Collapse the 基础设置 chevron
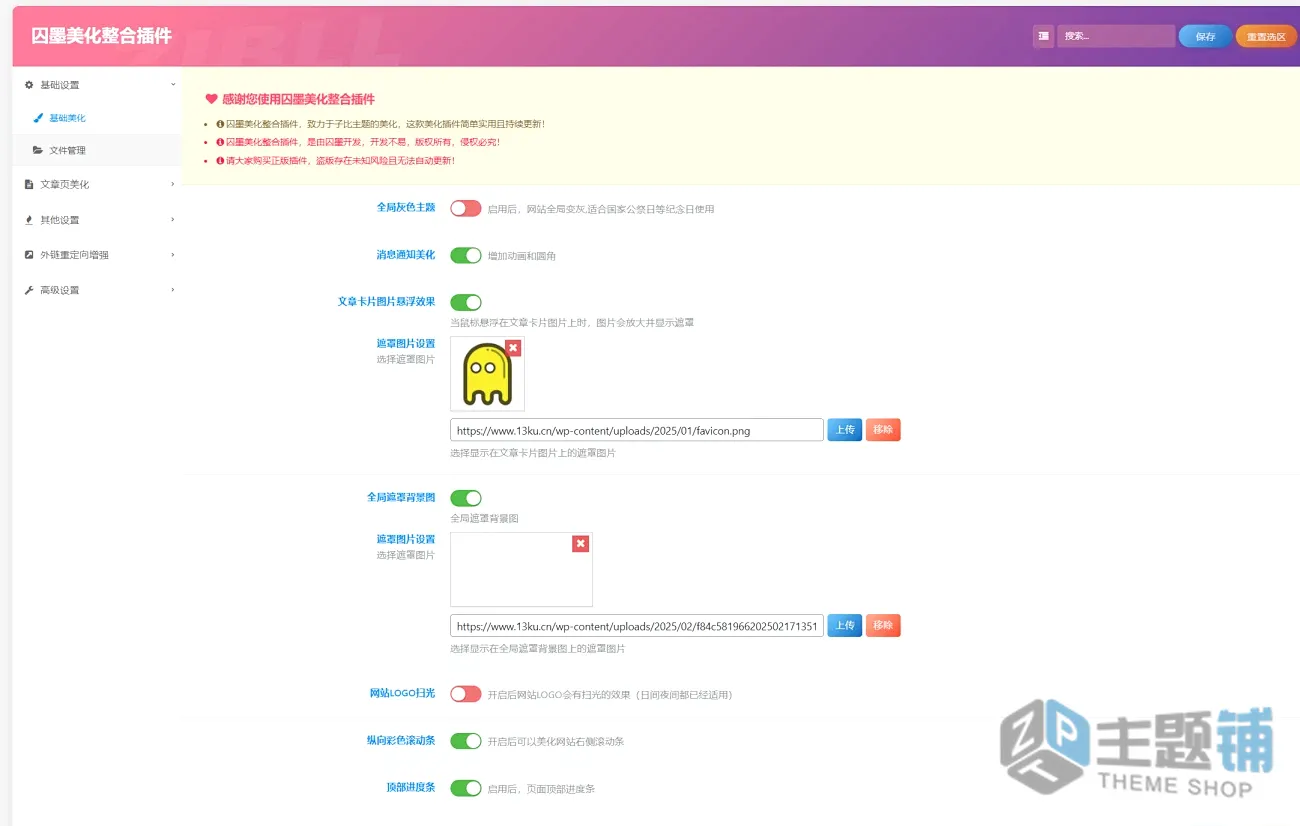The width and height of the screenshot is (1300, 826). tap(173, 85)
